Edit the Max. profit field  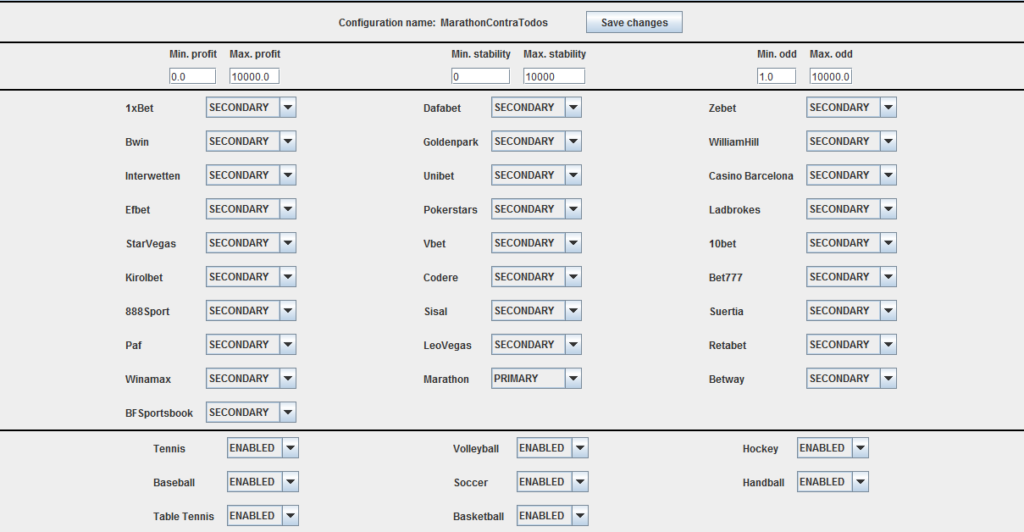(254, 76)
